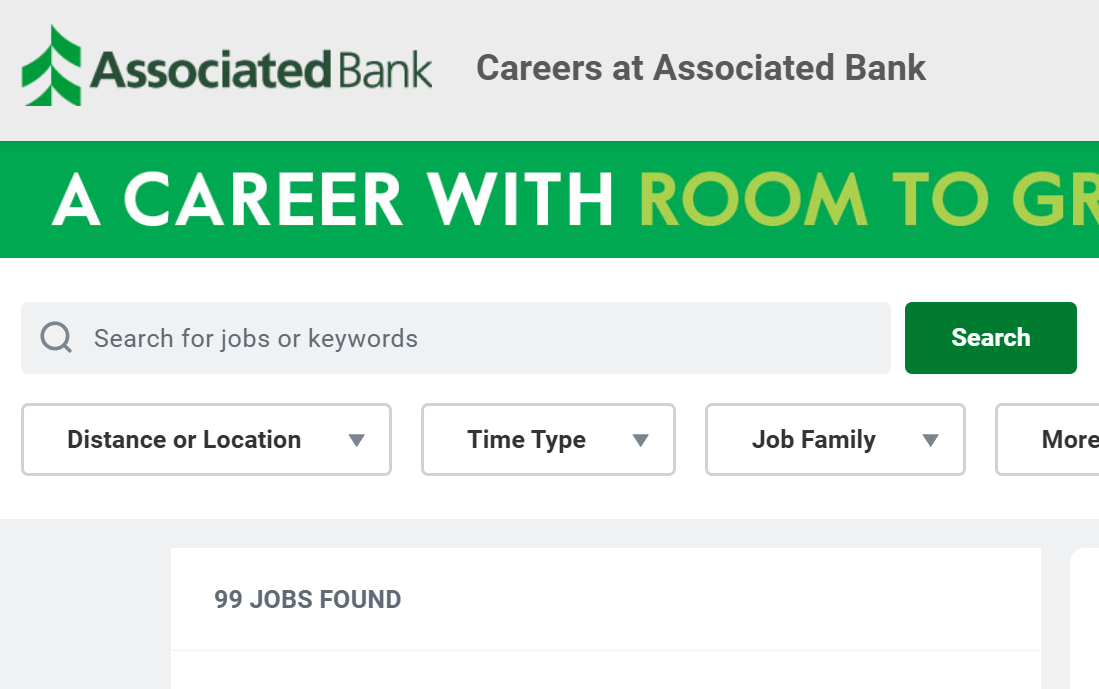Open the Distance or Location dropdown
Image resolution: width=1099 pixels, height=689 pixels.
pyautogui.click(x=206, y=439)
